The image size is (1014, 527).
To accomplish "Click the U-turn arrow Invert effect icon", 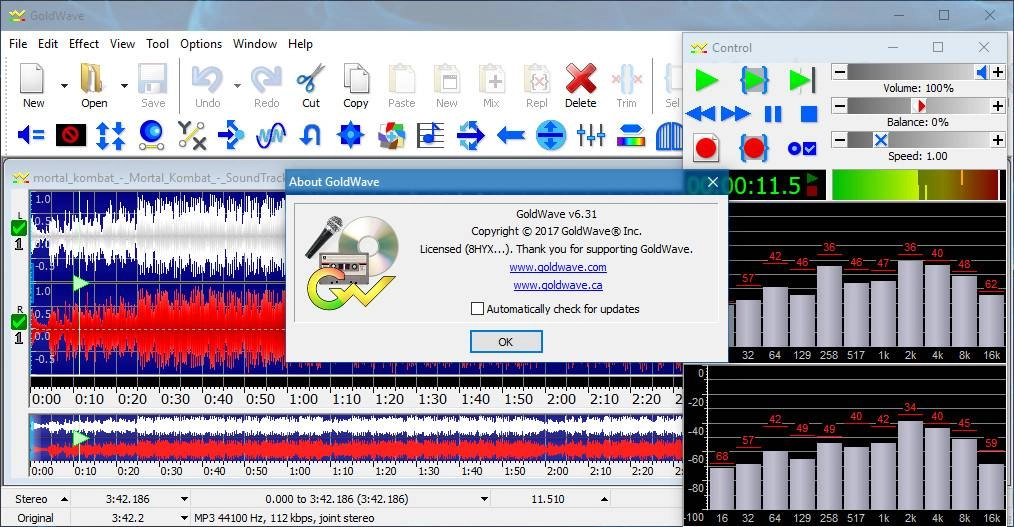I will coord(311,135).
